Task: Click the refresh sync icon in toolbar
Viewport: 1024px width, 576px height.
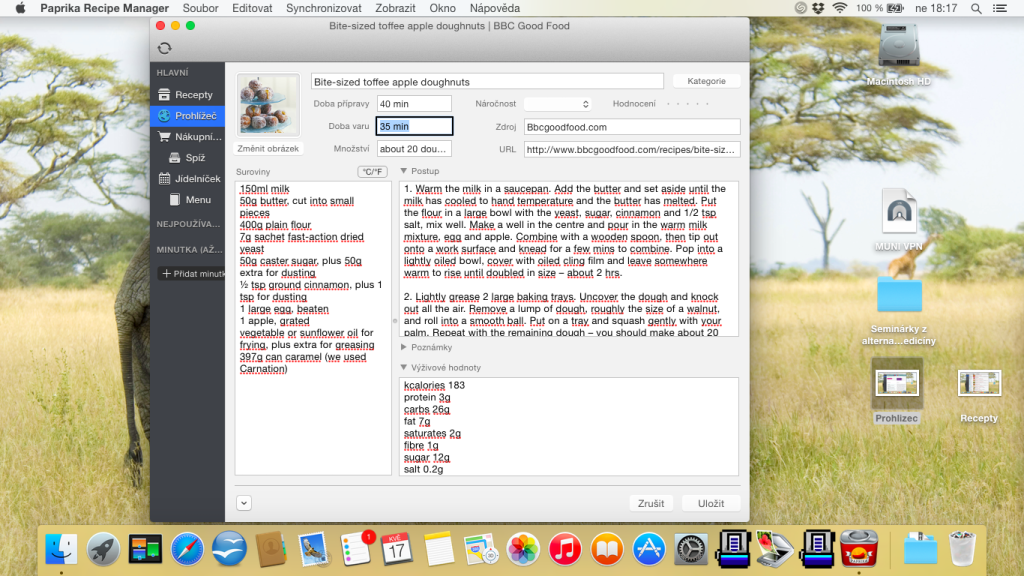Action: click(165, 48)
